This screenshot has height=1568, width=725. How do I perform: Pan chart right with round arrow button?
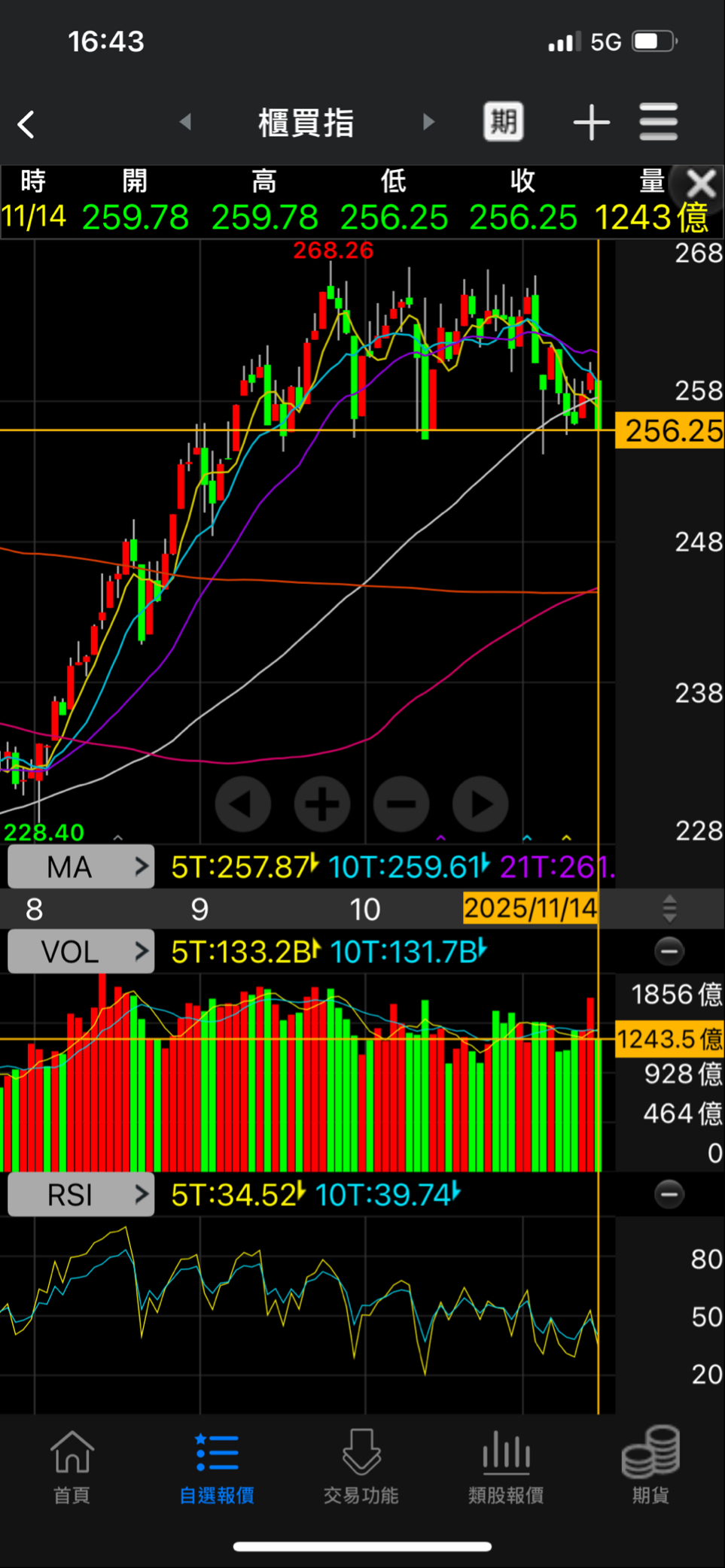[480, 804]
